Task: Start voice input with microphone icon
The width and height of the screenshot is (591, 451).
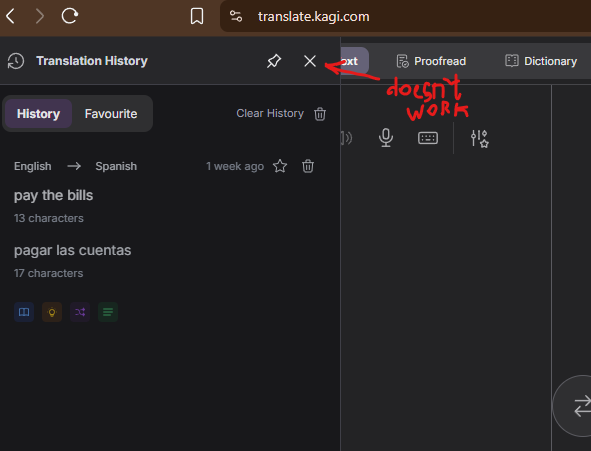Action: [386, 138]
